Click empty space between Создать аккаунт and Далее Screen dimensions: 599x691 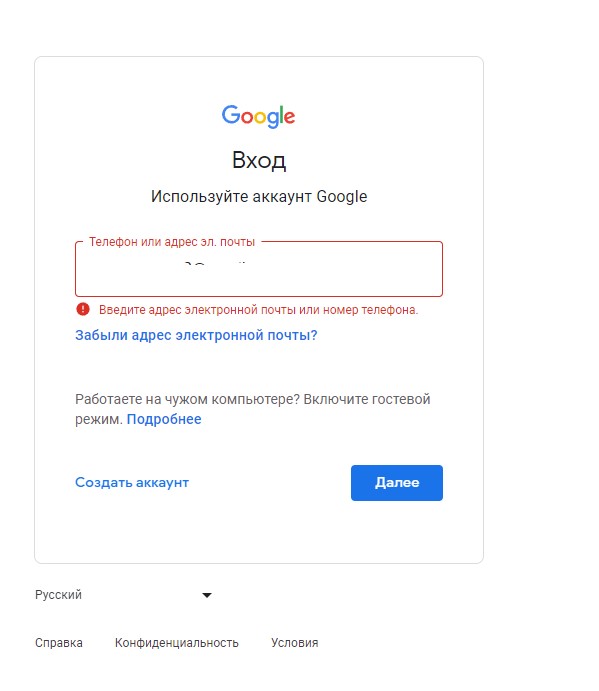270,483
